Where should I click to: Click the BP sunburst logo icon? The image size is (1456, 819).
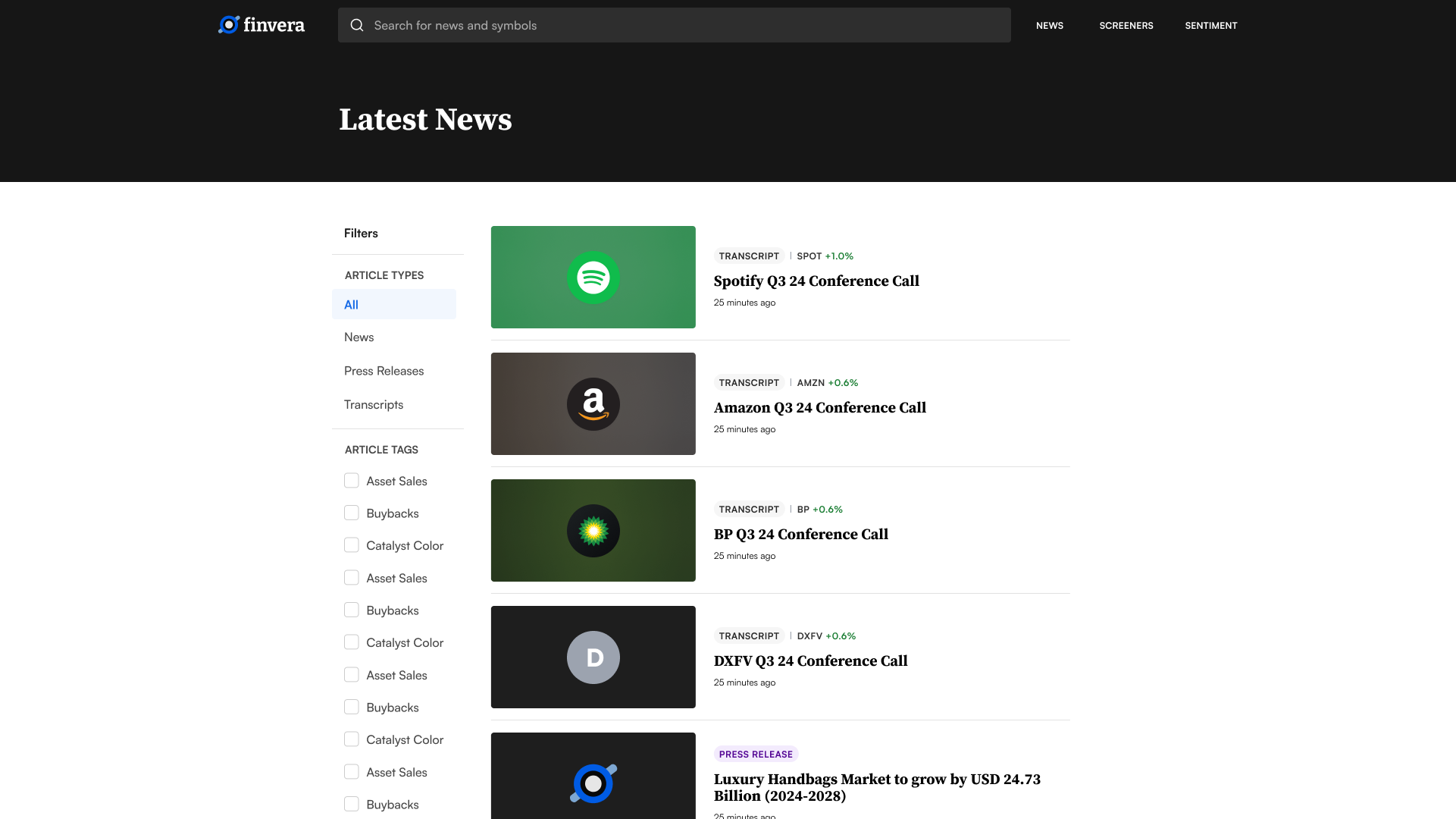(593, 531)
